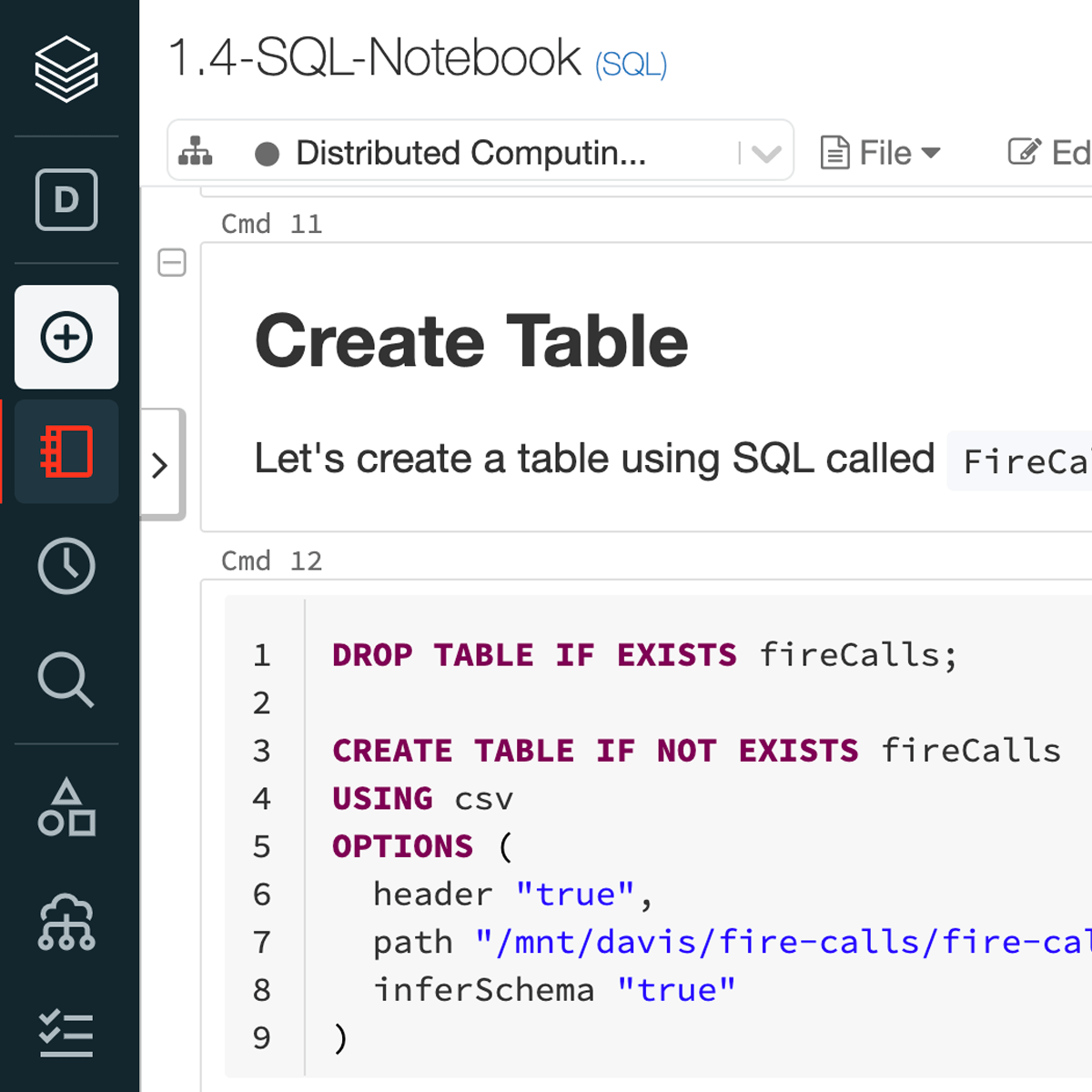
Task: Open the Create (+) menu in sidebar
Action: coord(66,336)
